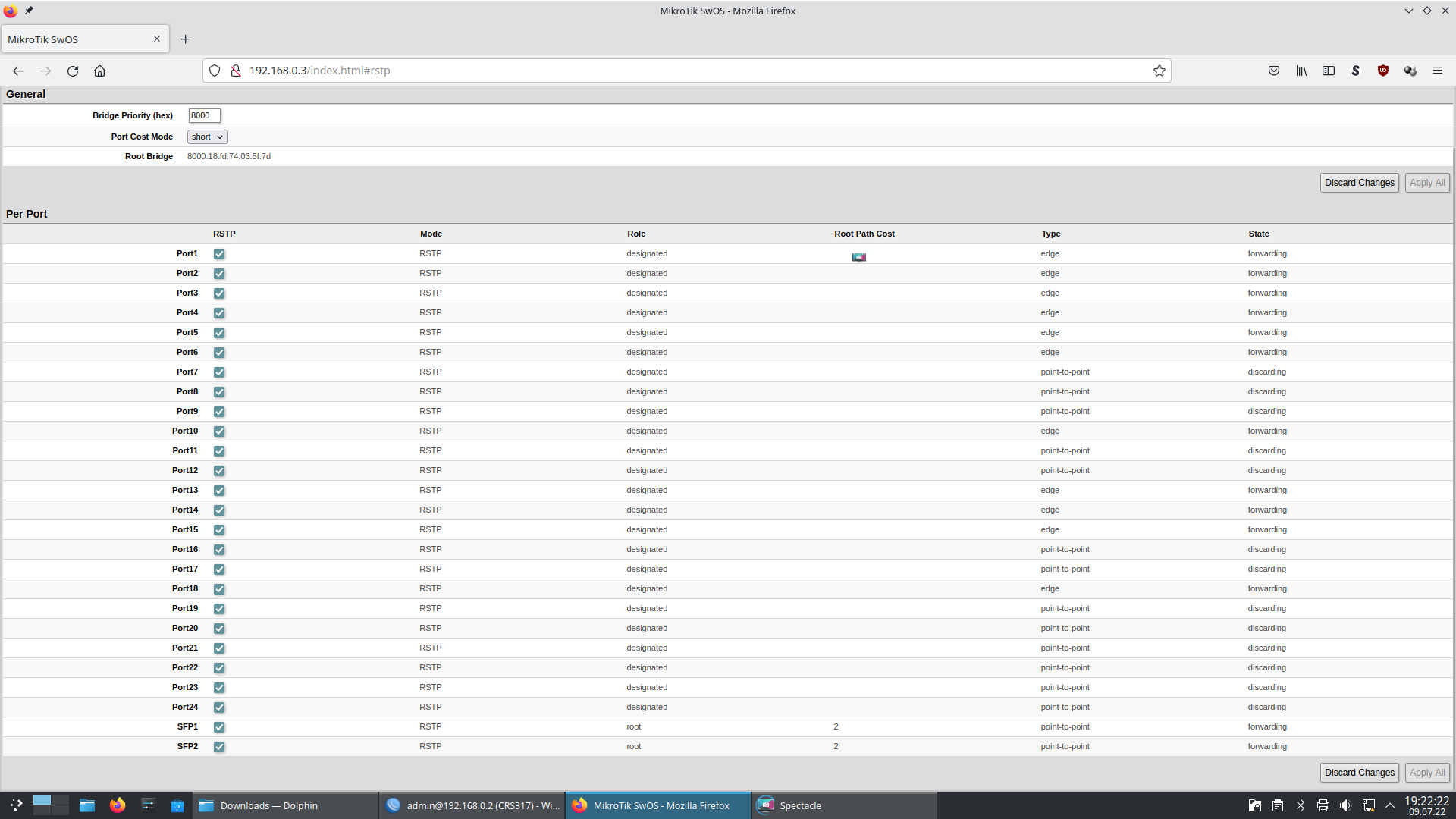This screenshot has height=819, width=1456.
Task: Disable RSTP on Port1
Action: tap(219, 254)
